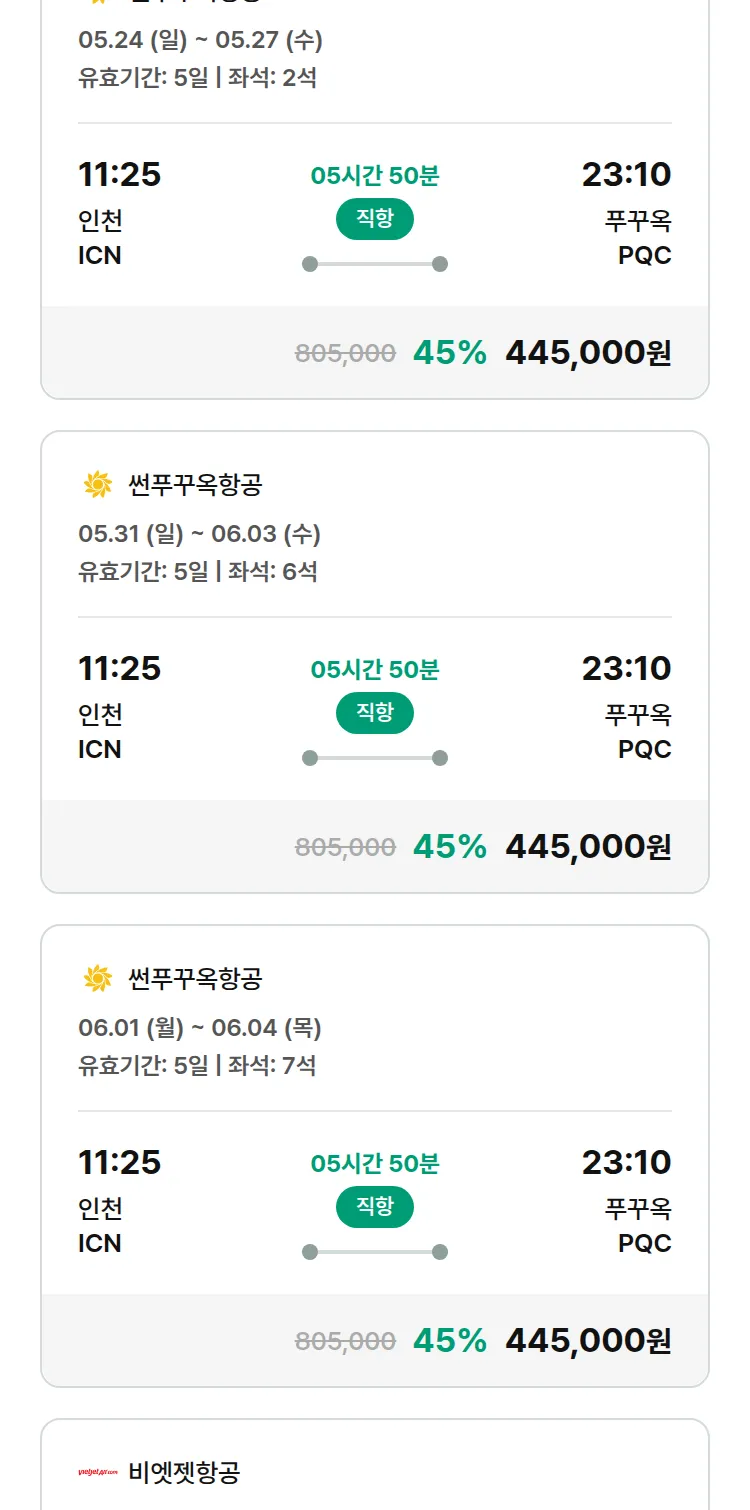This screenshot has width=750, height=1510.
Task: Select the 445,000원 price on the 05.24 flight
Action: [x=588, y=353]
